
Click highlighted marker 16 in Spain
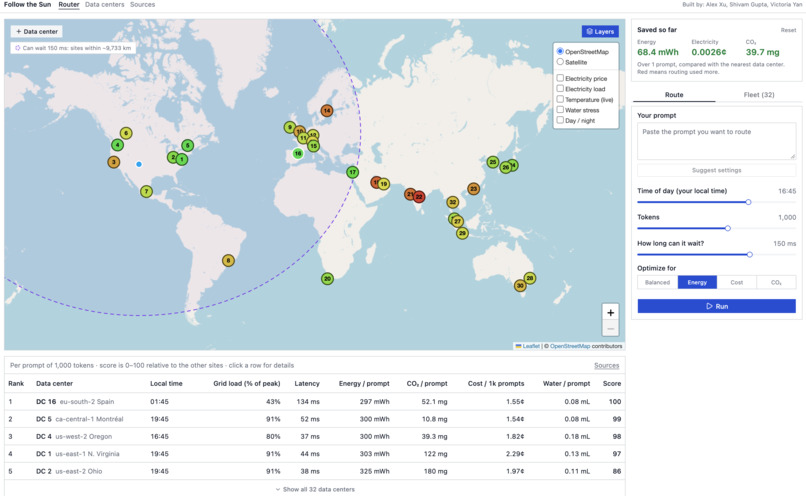click(x=298, y=153)
